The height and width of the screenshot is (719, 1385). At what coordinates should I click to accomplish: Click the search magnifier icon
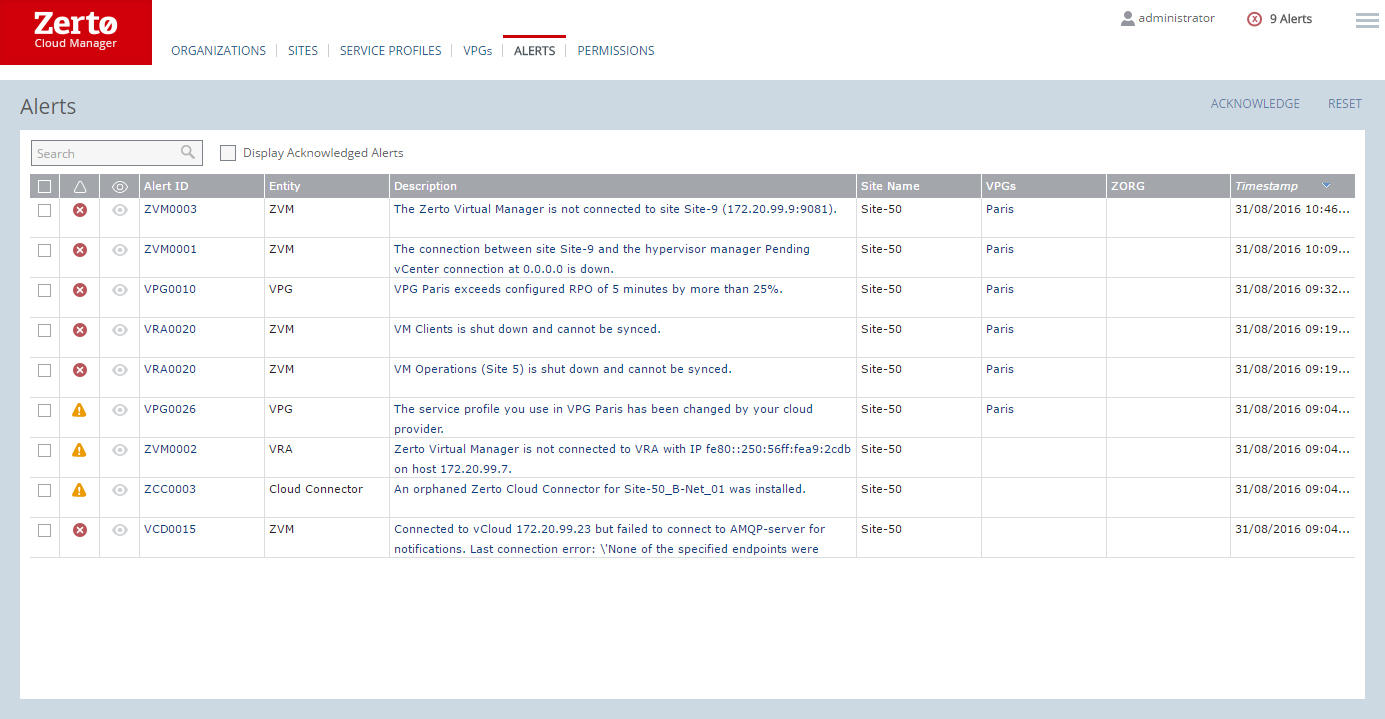(x=188, y=152)
